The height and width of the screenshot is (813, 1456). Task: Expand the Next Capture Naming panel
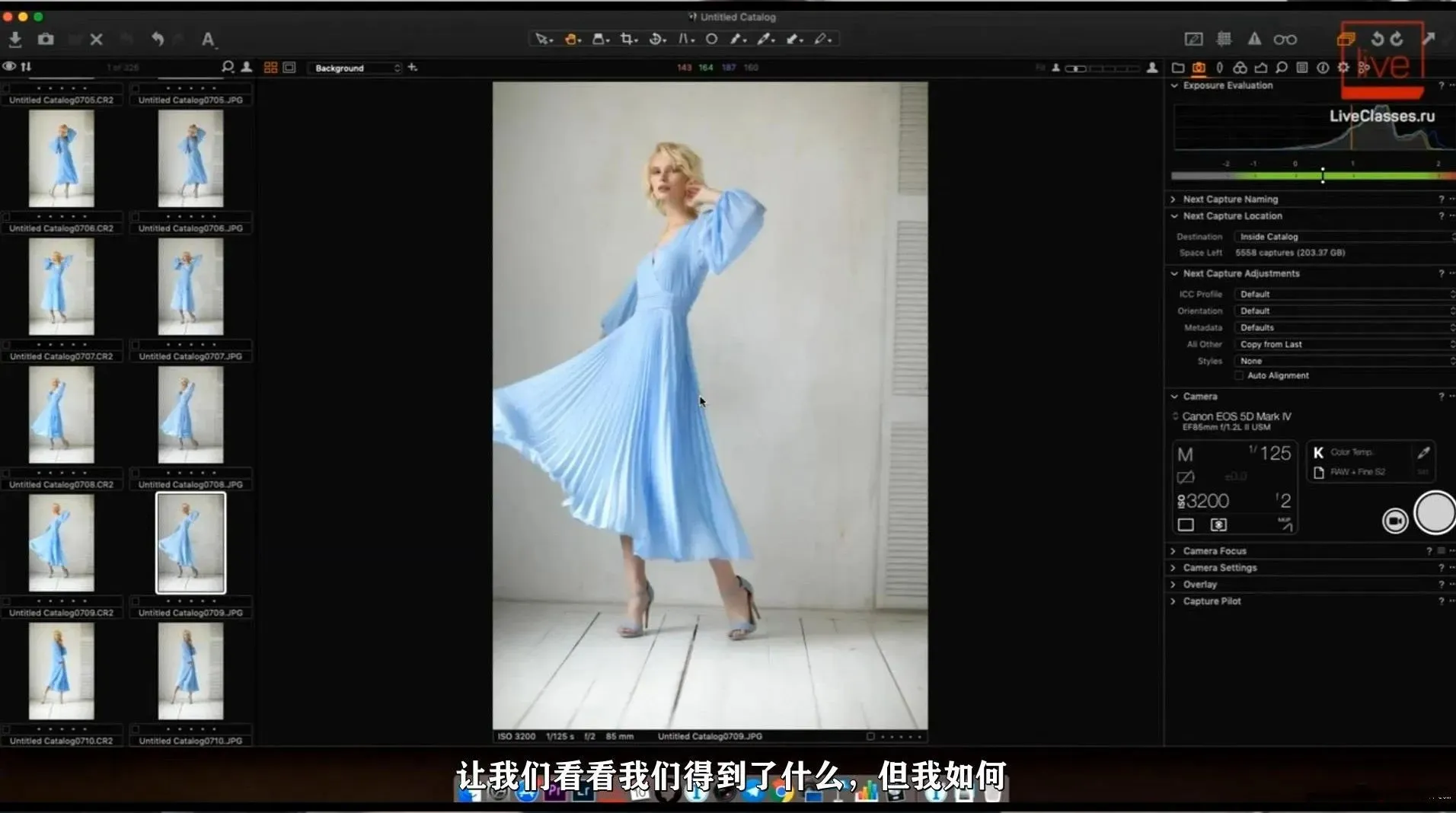[x=1173, y=199]
